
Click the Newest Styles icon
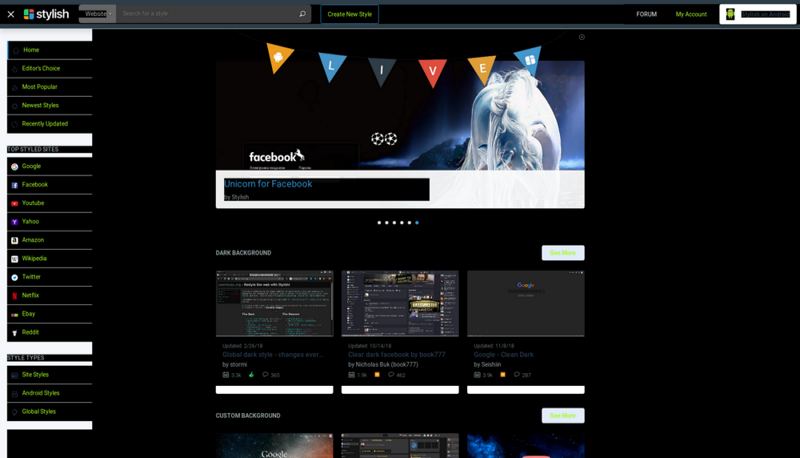pyautogui.click(x=15, y=106)
